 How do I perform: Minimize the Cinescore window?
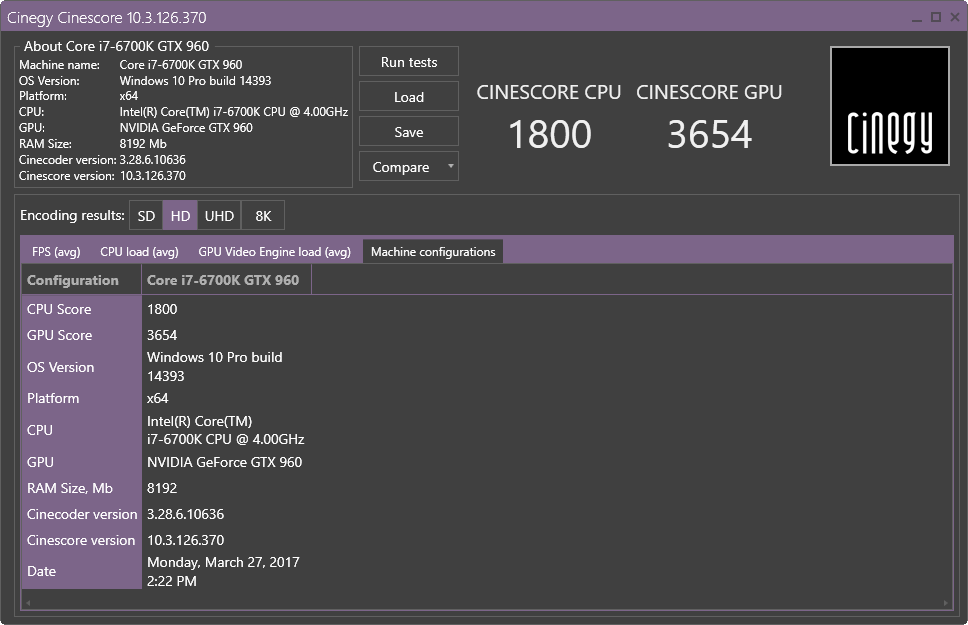point(917,18)
